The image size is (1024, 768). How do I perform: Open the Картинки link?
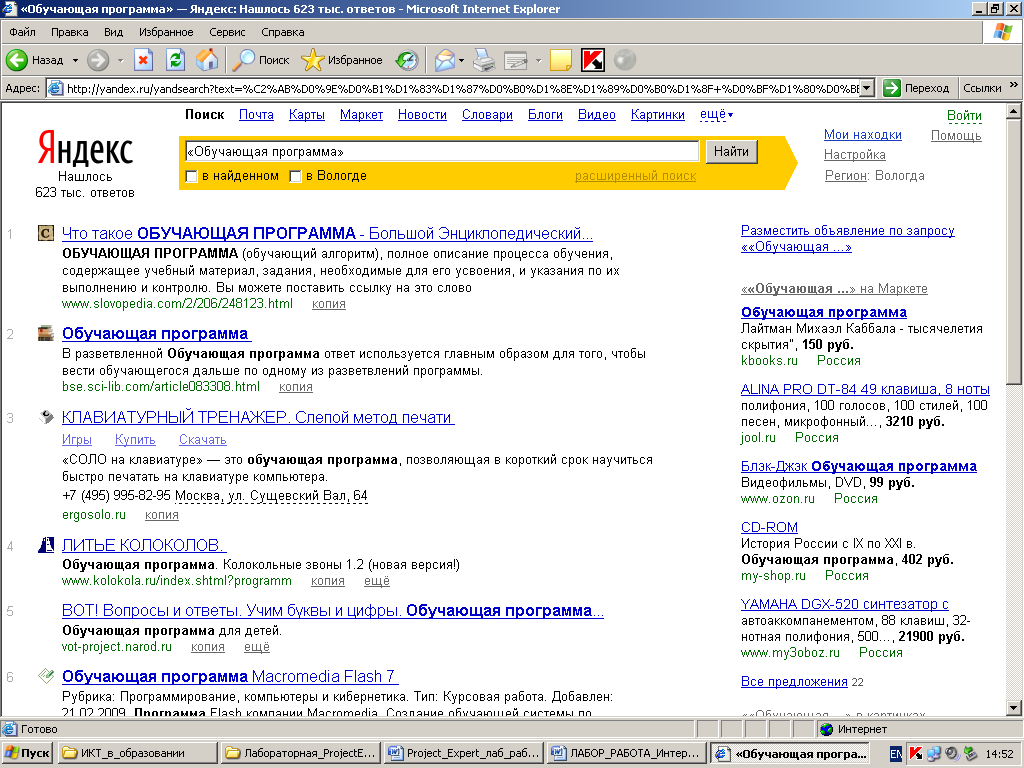[x=658, y=114]
